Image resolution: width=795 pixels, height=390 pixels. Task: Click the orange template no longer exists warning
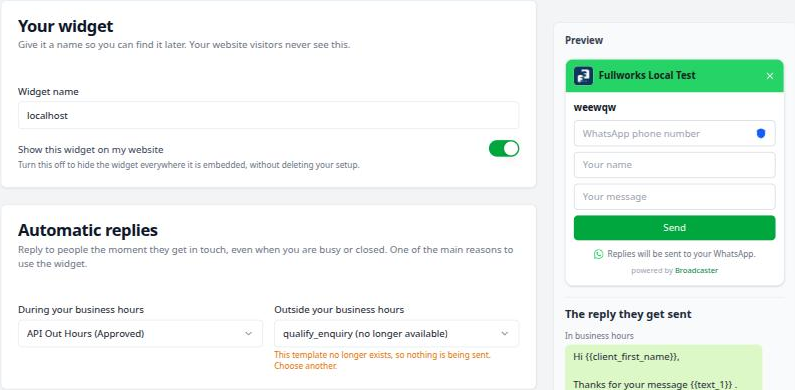pyautogui.click(x=382, y=360)
